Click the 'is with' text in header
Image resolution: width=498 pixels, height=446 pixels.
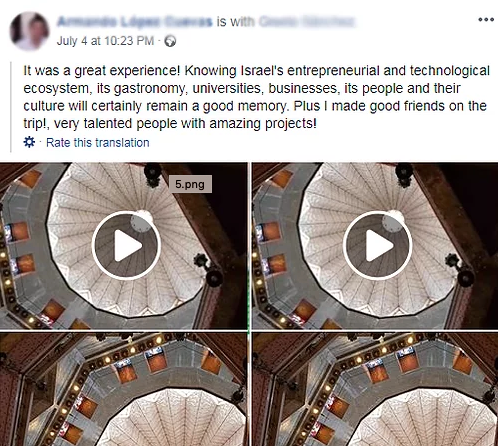coord(235,22)
